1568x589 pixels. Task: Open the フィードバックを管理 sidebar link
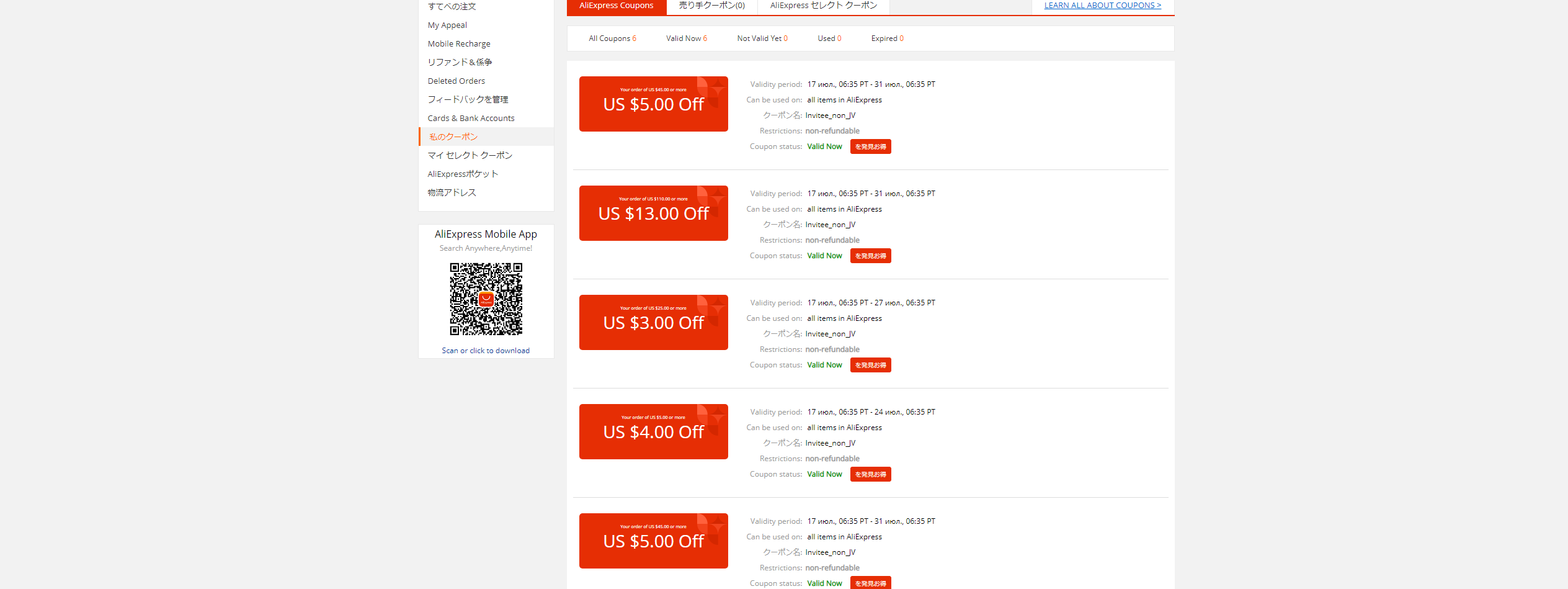point(468,99)
